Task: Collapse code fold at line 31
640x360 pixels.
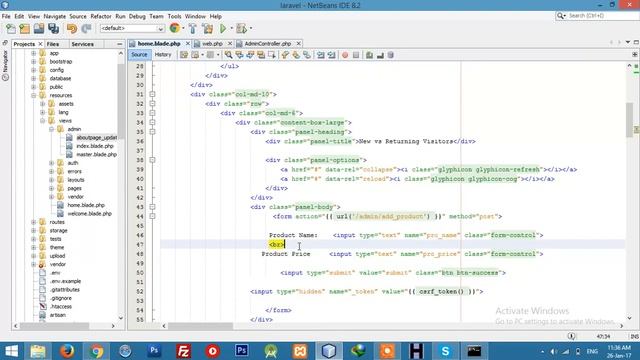Action: (152, 94)
